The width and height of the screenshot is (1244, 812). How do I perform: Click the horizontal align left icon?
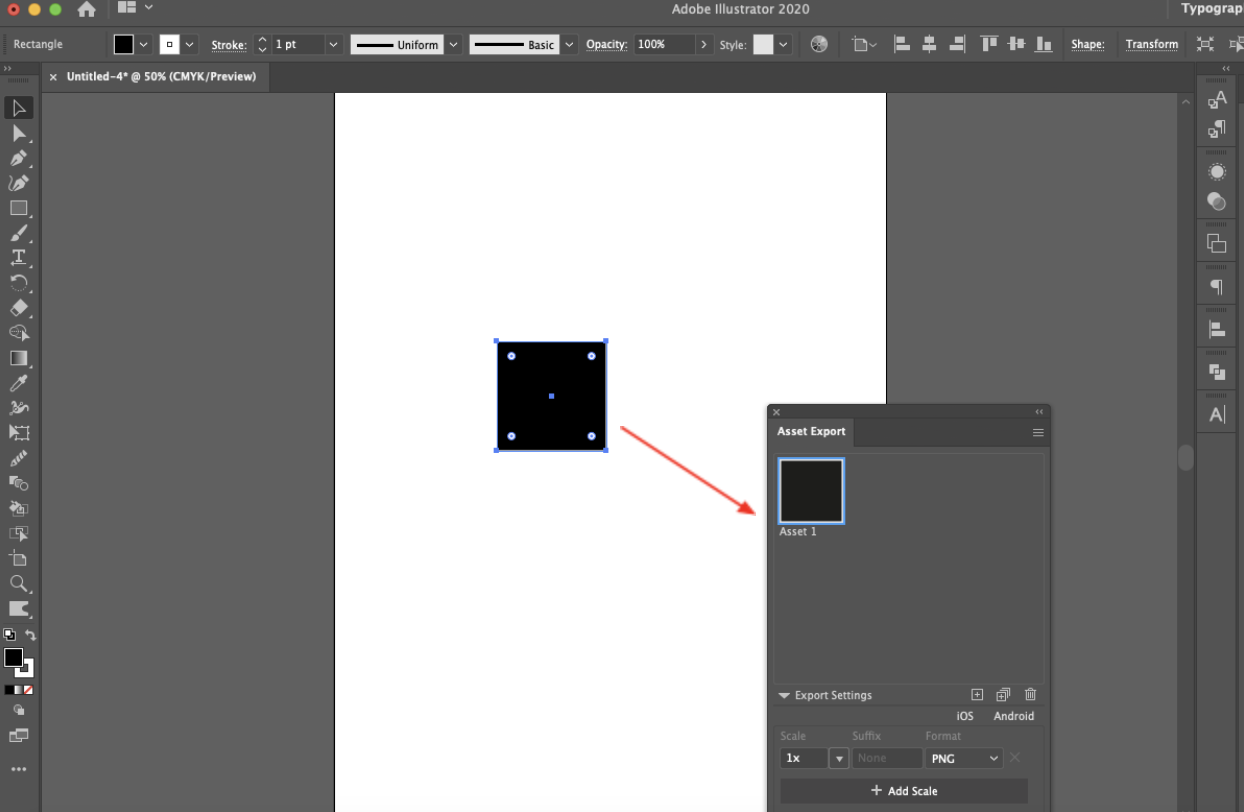[901, 44]
